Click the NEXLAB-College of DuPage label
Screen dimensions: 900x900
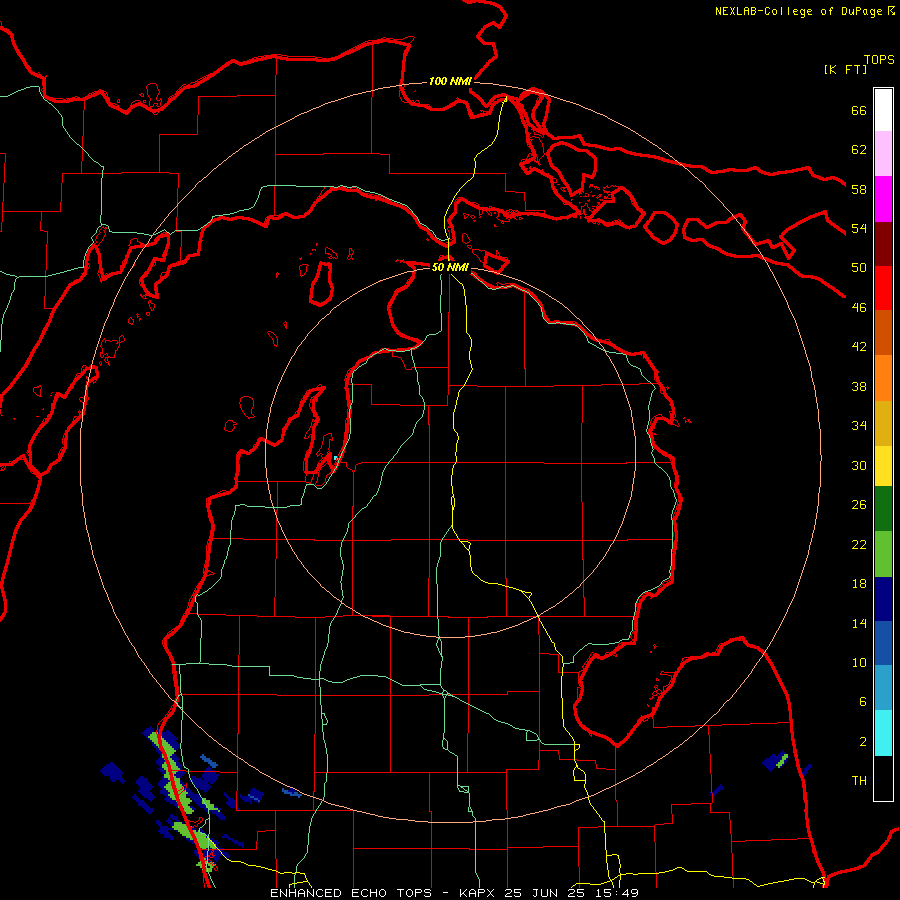pos(805,11)
